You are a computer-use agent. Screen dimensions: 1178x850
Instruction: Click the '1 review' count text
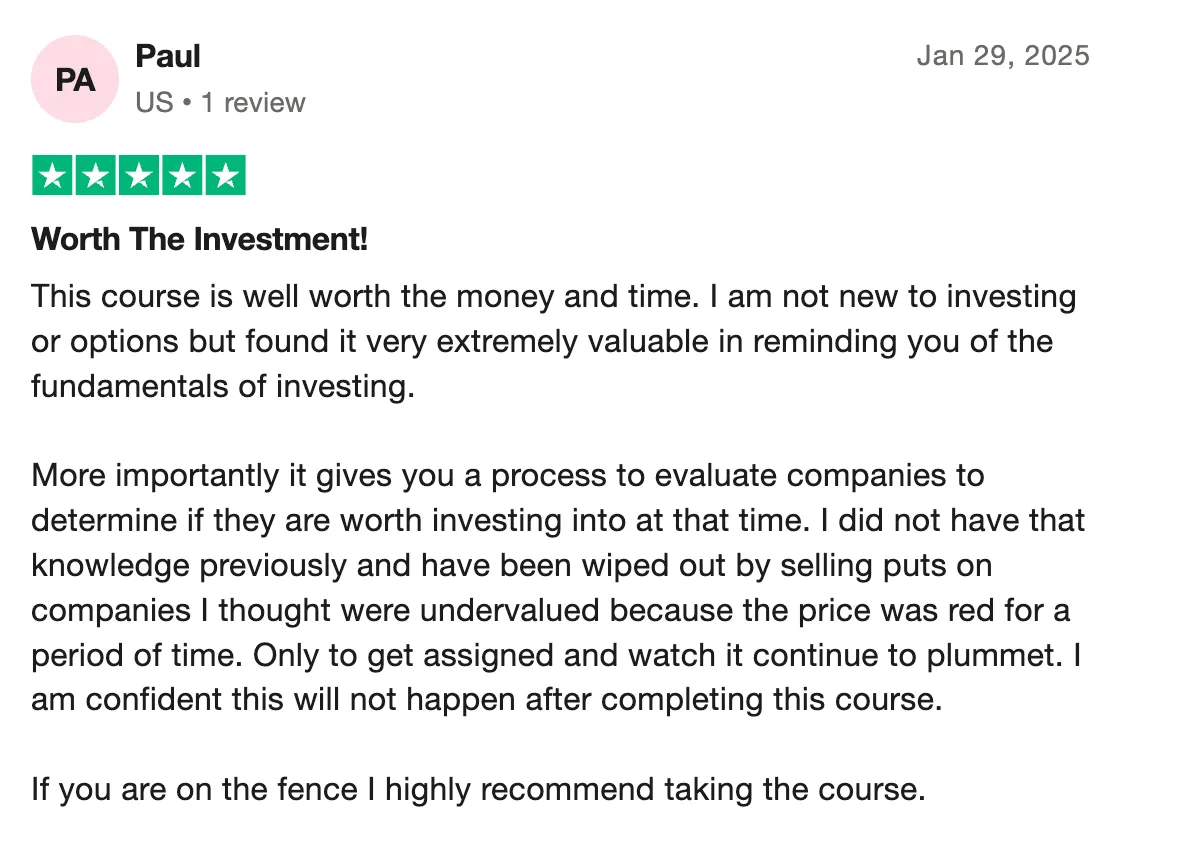click(253, 103)
